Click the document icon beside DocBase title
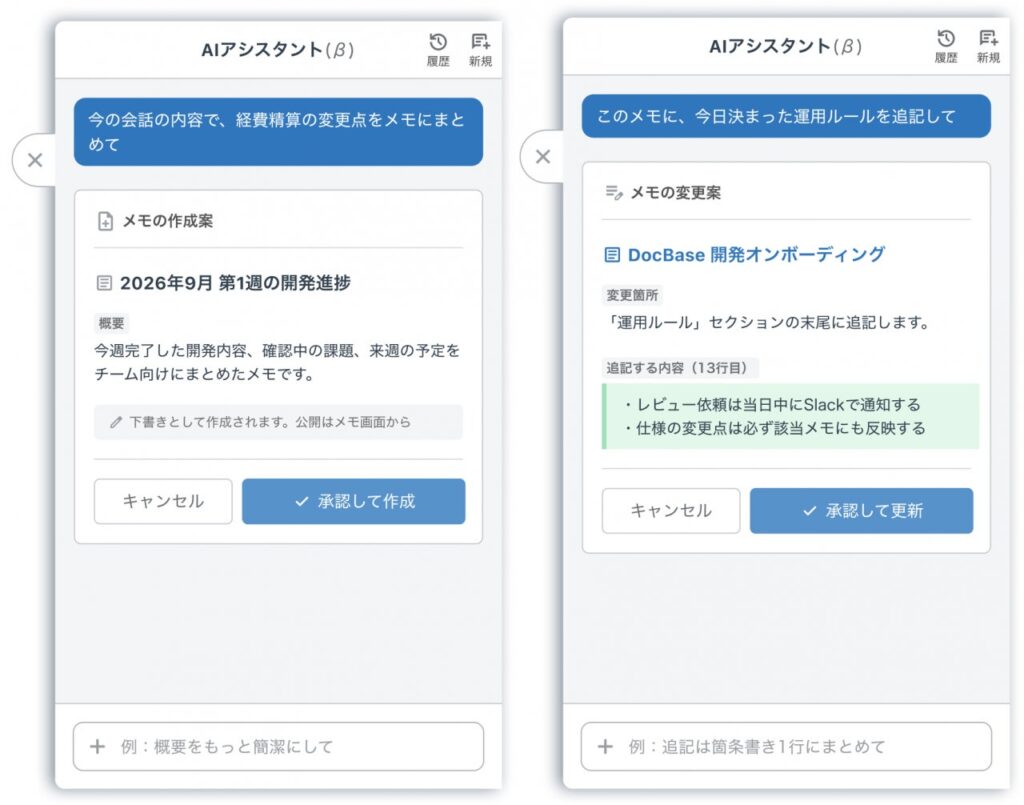The image size is (1024, 805). click(612, 255)
